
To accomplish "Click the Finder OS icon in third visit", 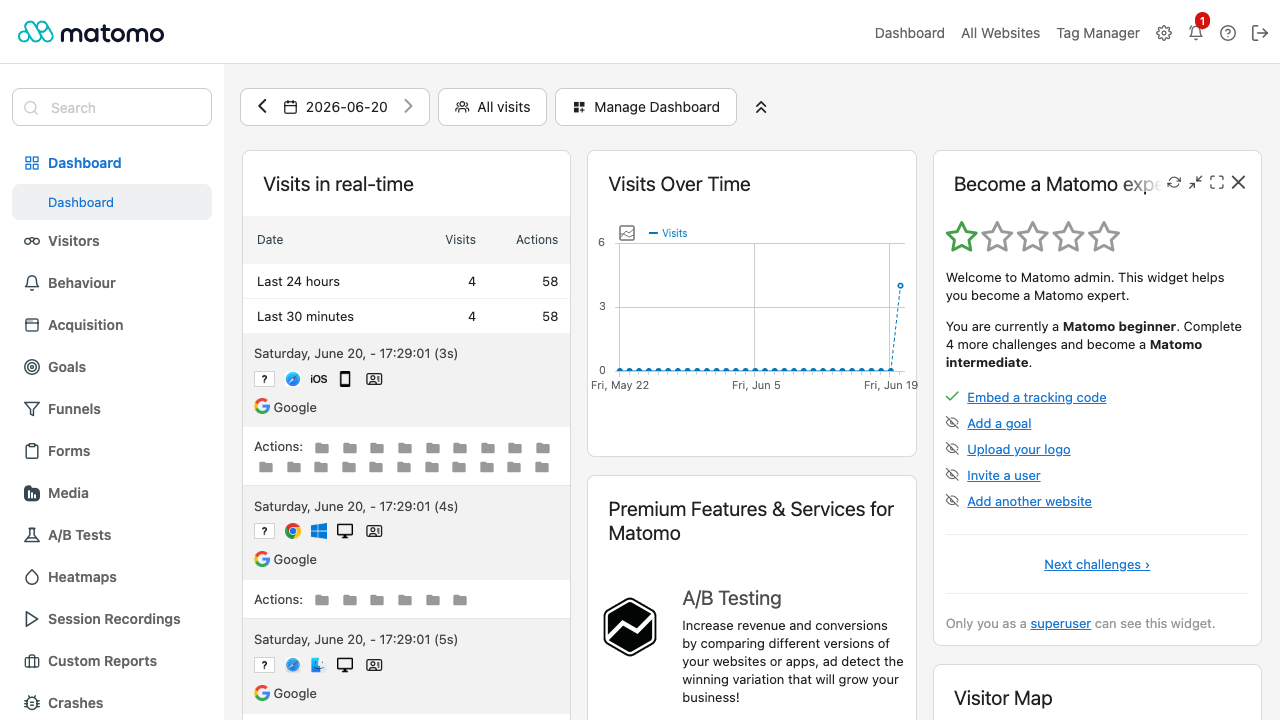I will (319, 664).
